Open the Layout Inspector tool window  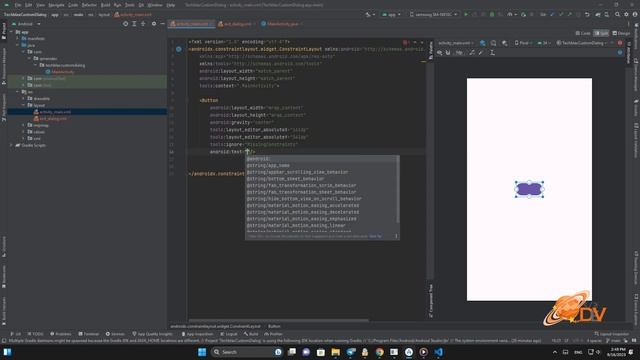coord(611,334)
